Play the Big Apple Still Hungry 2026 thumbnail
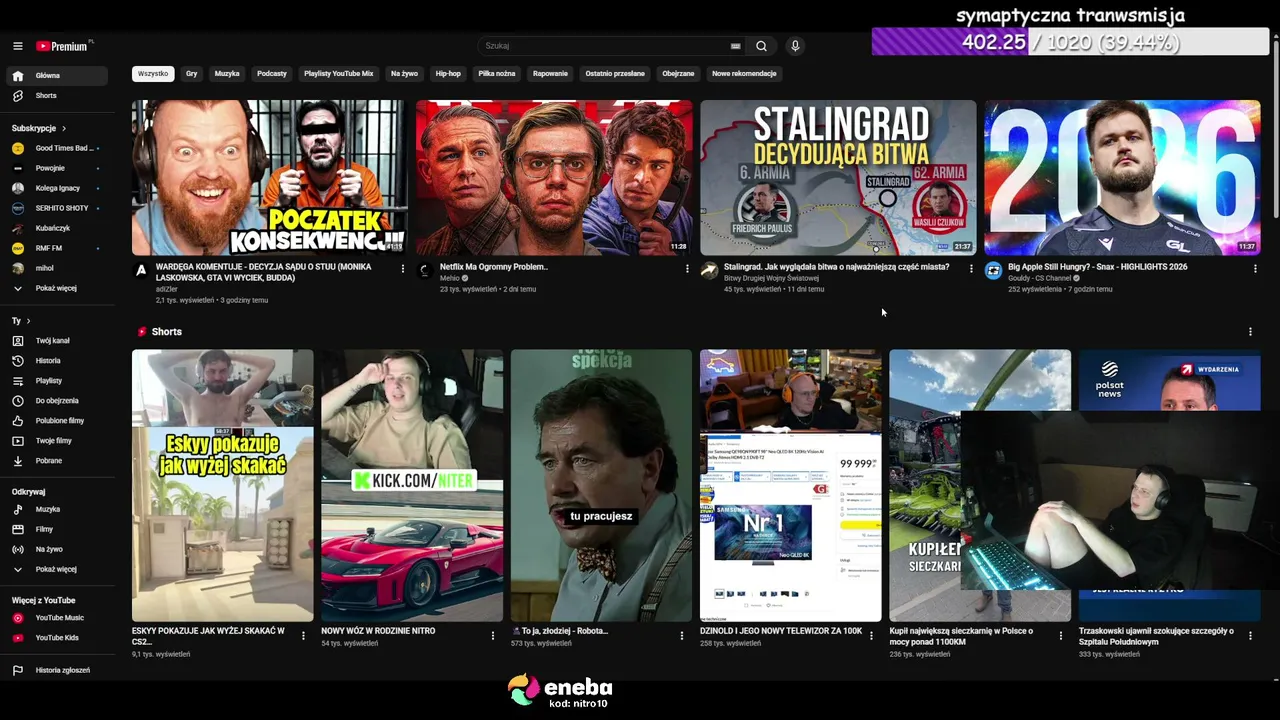The width and height of the screenshot is (1280, 720). click(x=1122, y=178)
